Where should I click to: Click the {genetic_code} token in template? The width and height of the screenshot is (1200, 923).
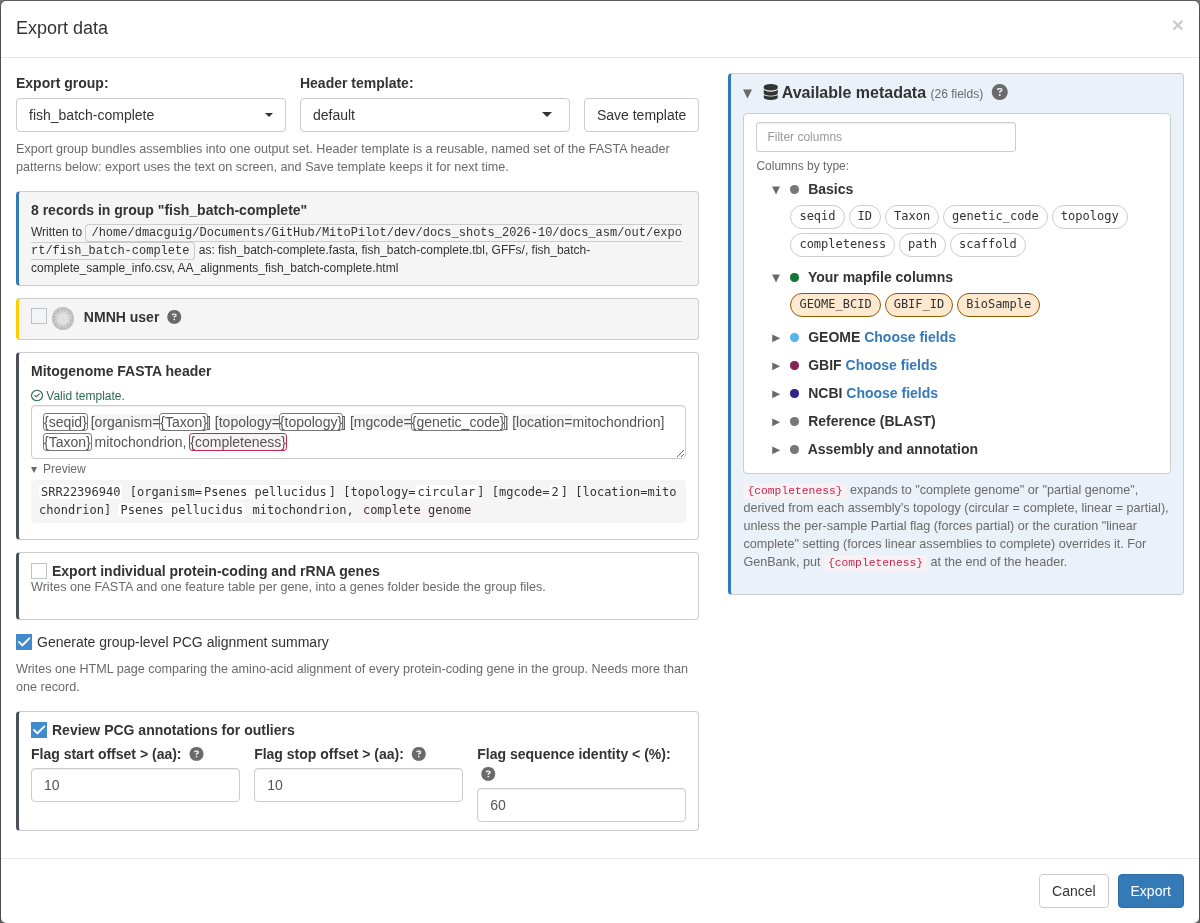(x=458, y=422)
